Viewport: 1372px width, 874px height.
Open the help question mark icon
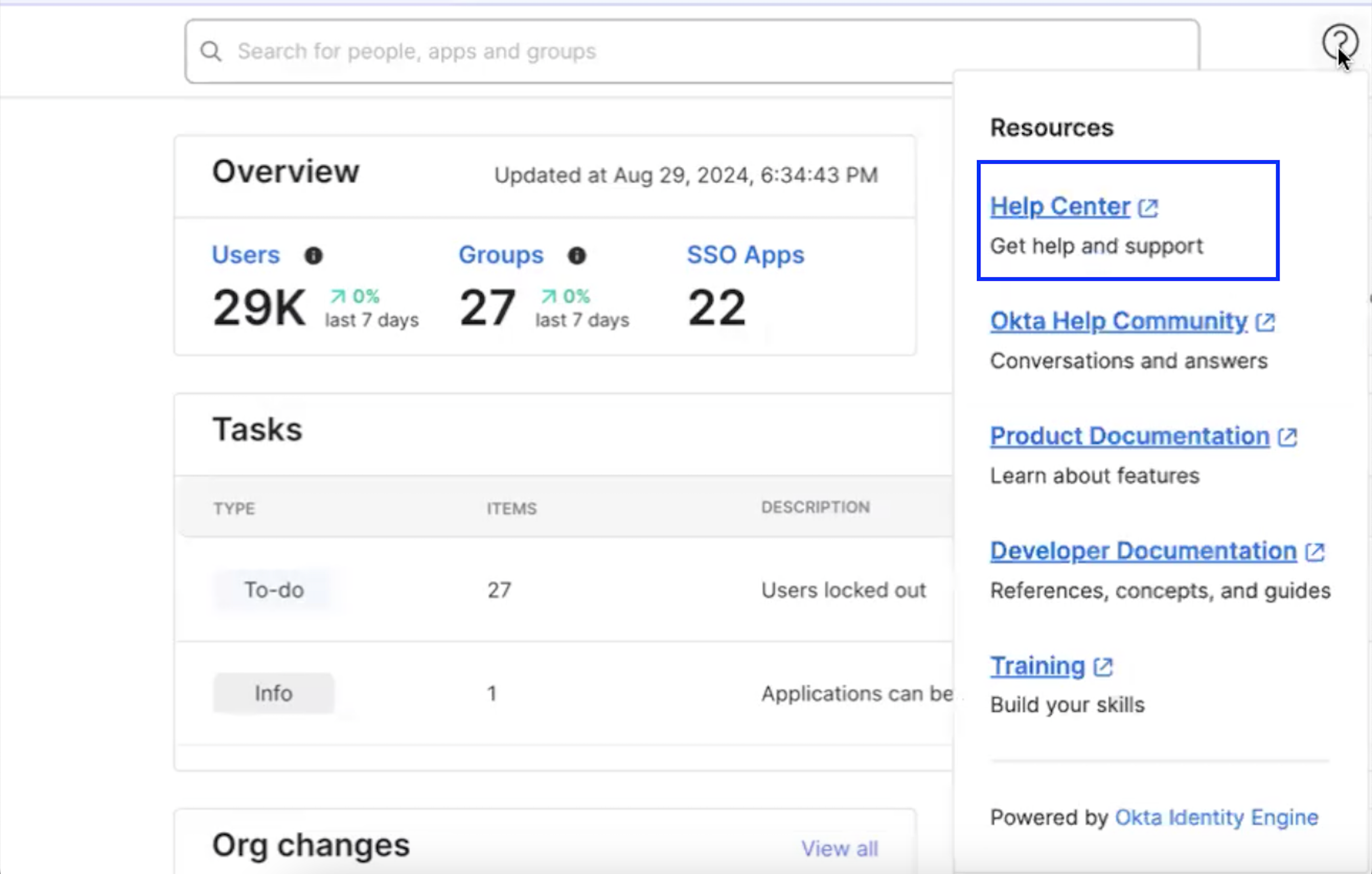point(1340,42)
